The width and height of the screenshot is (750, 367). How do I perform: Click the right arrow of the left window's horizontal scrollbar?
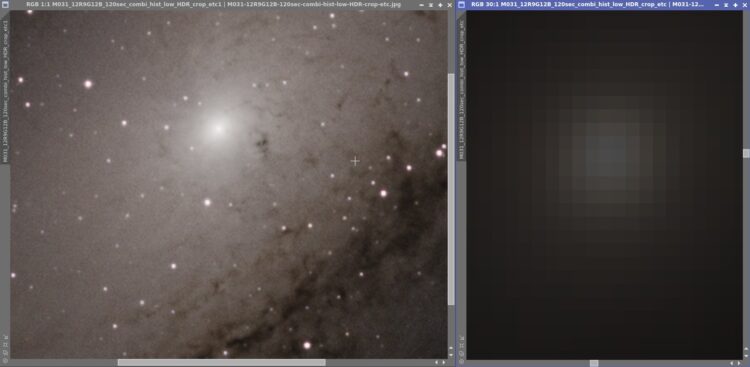443,363
